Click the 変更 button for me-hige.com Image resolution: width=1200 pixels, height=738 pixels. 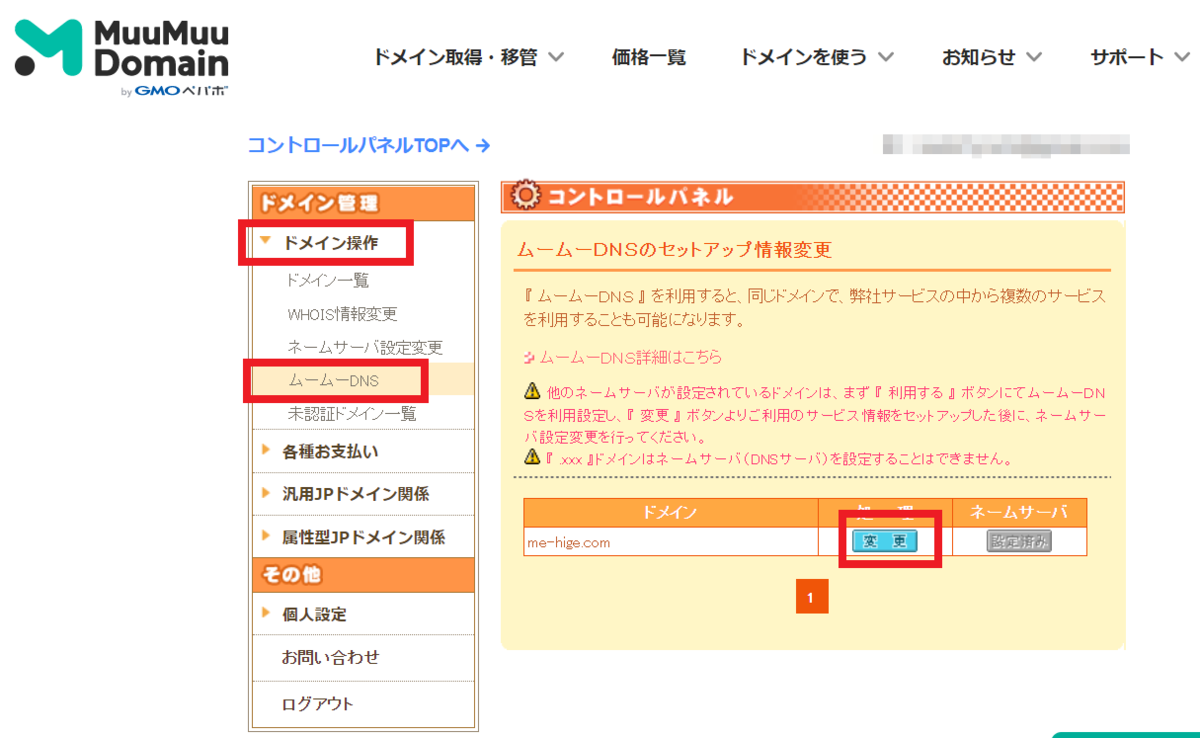[x=885, y=541]
